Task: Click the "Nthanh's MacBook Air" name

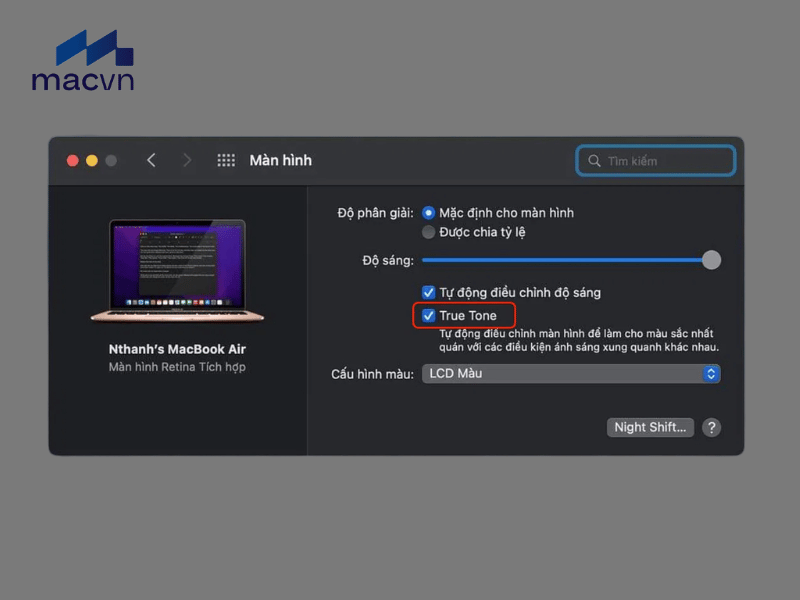Action: coord(177,349)
